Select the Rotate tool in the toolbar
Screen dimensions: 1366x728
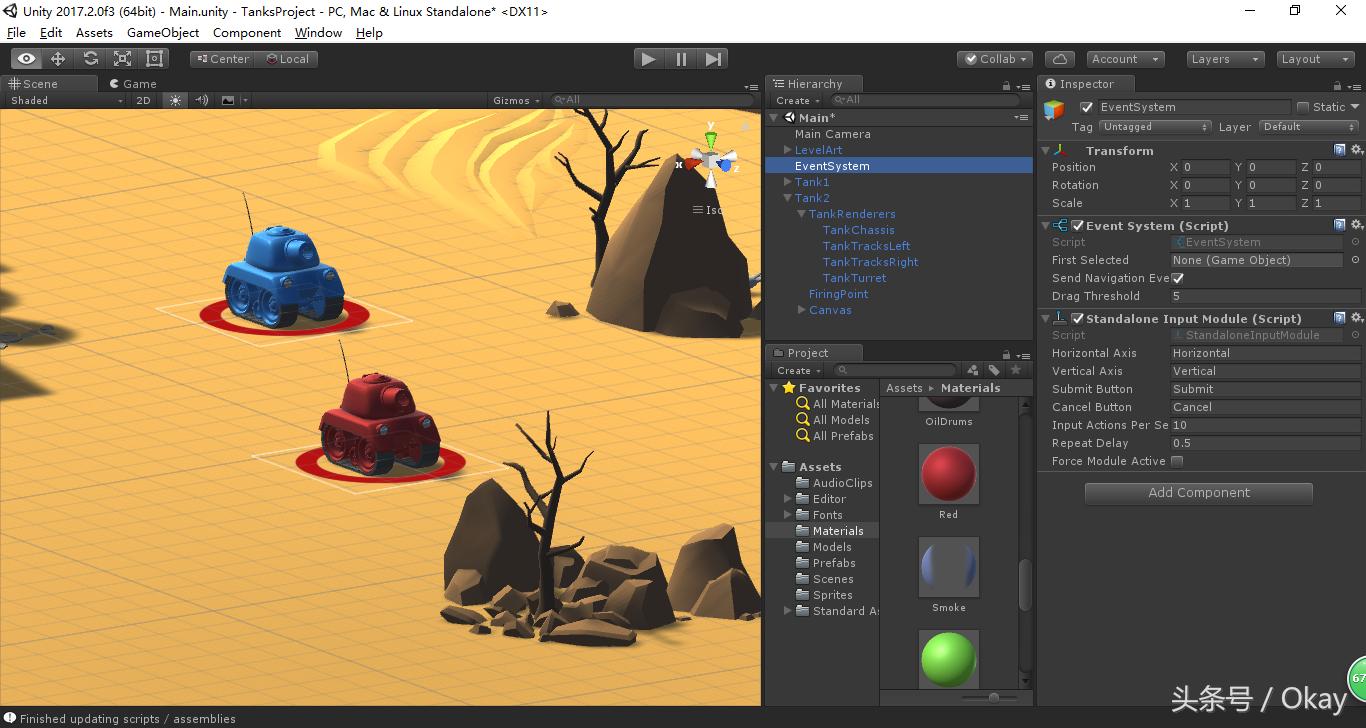click(91, 58)
